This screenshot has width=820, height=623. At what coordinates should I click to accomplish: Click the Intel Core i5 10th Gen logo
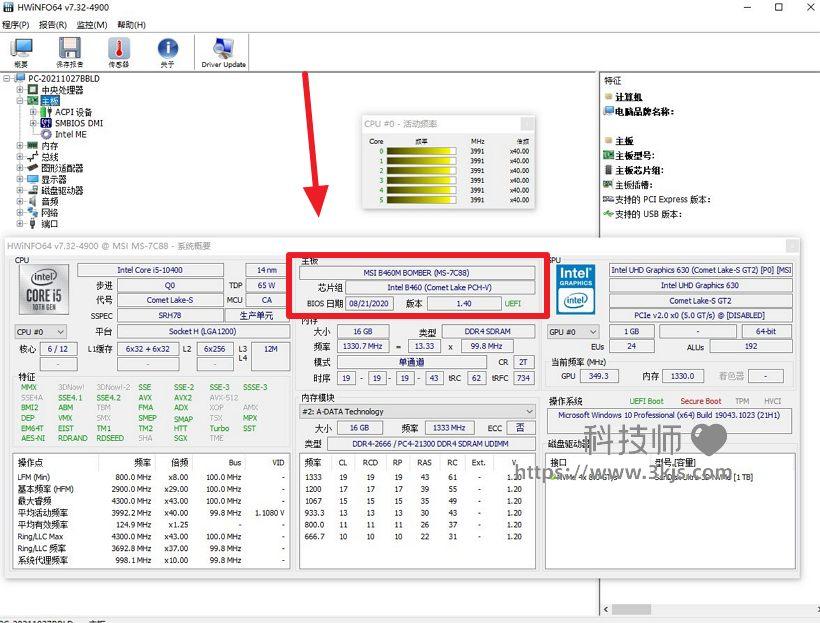[44, 289]
